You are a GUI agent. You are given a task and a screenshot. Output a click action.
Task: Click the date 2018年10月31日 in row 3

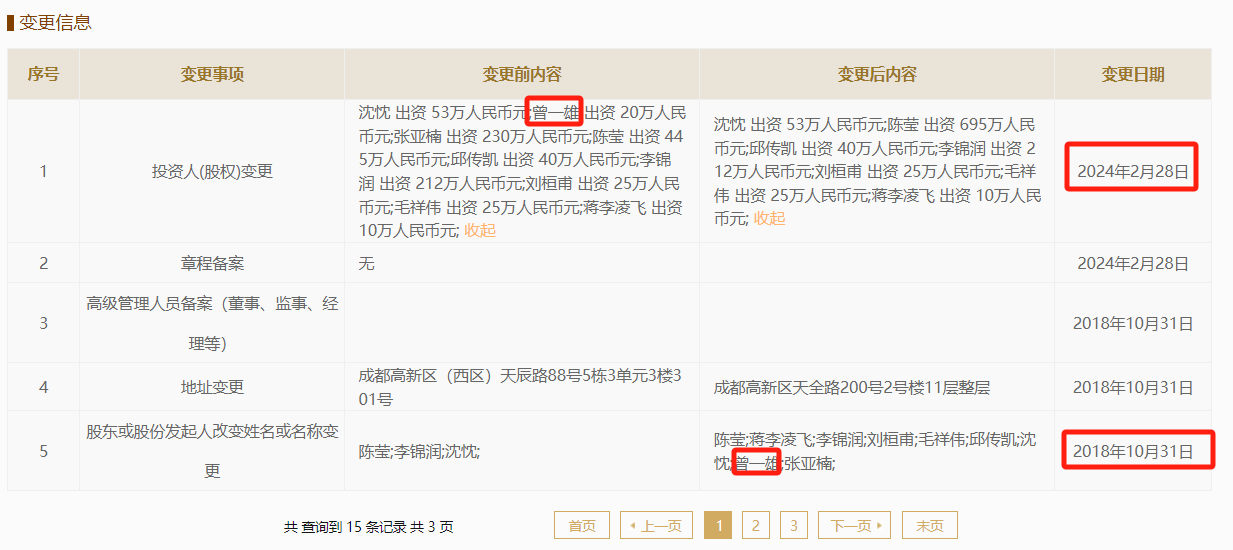1133,324
